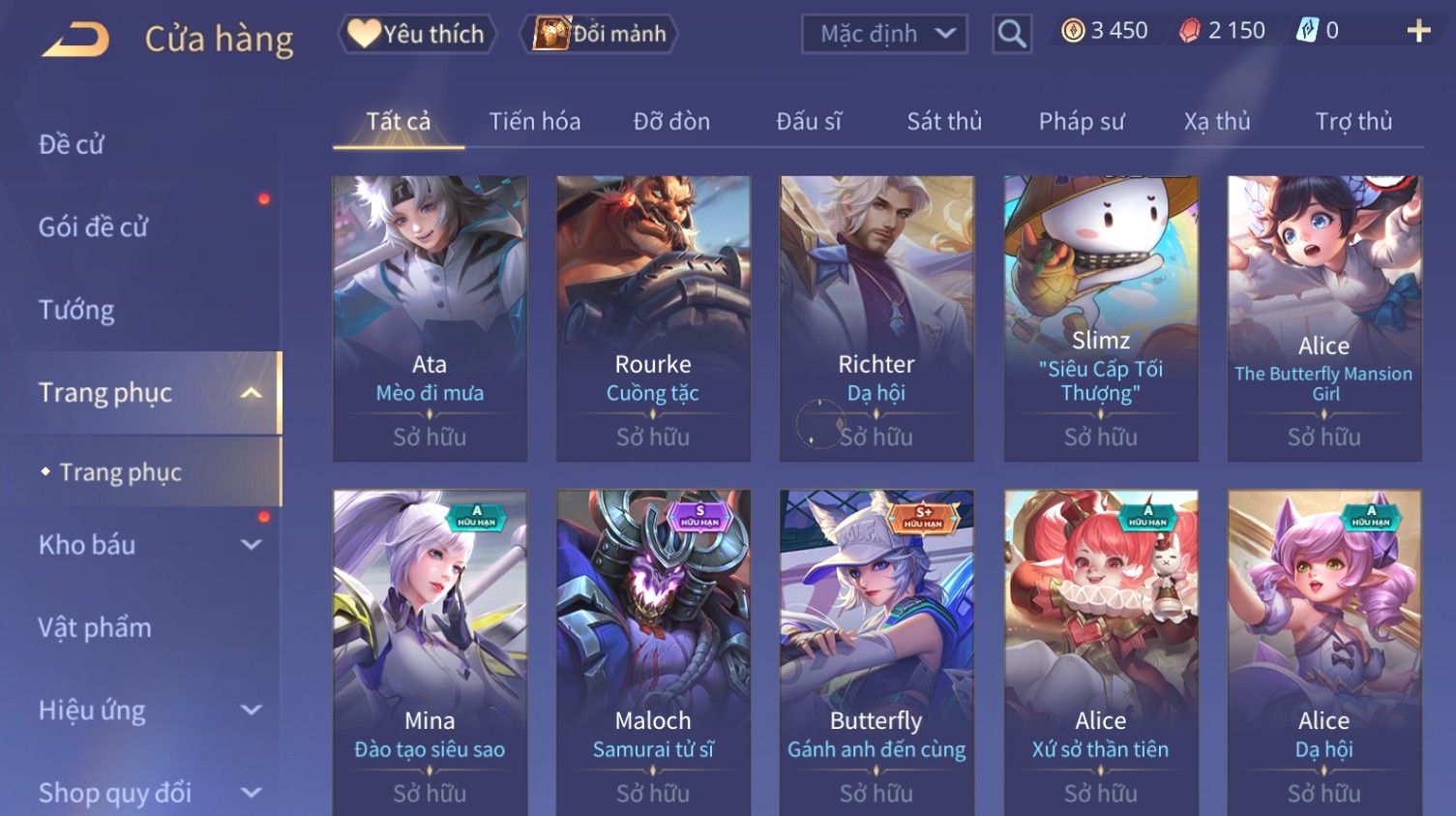Click the blue voucher currency icon

[x=1307, y=31]
